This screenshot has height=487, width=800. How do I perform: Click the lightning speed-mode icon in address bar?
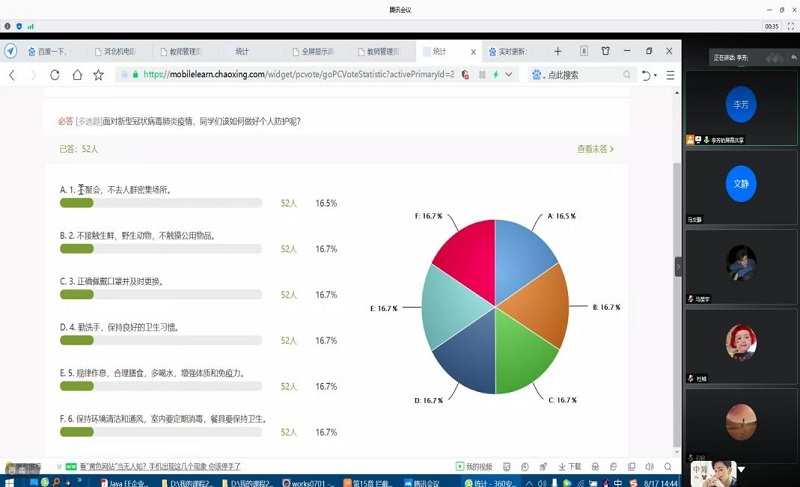(x=495, y=74)
